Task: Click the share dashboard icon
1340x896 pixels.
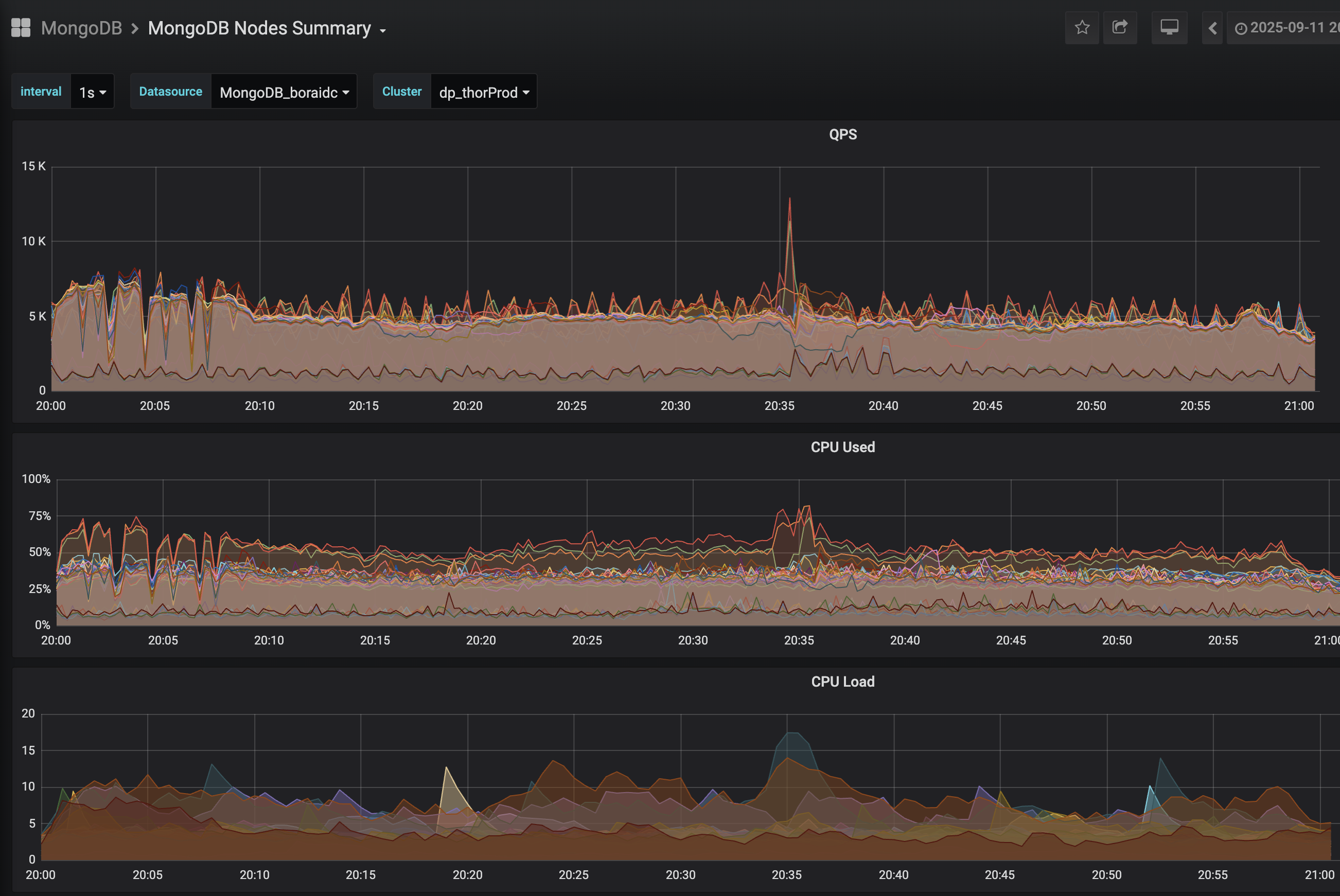Action: click(1119, 27)
